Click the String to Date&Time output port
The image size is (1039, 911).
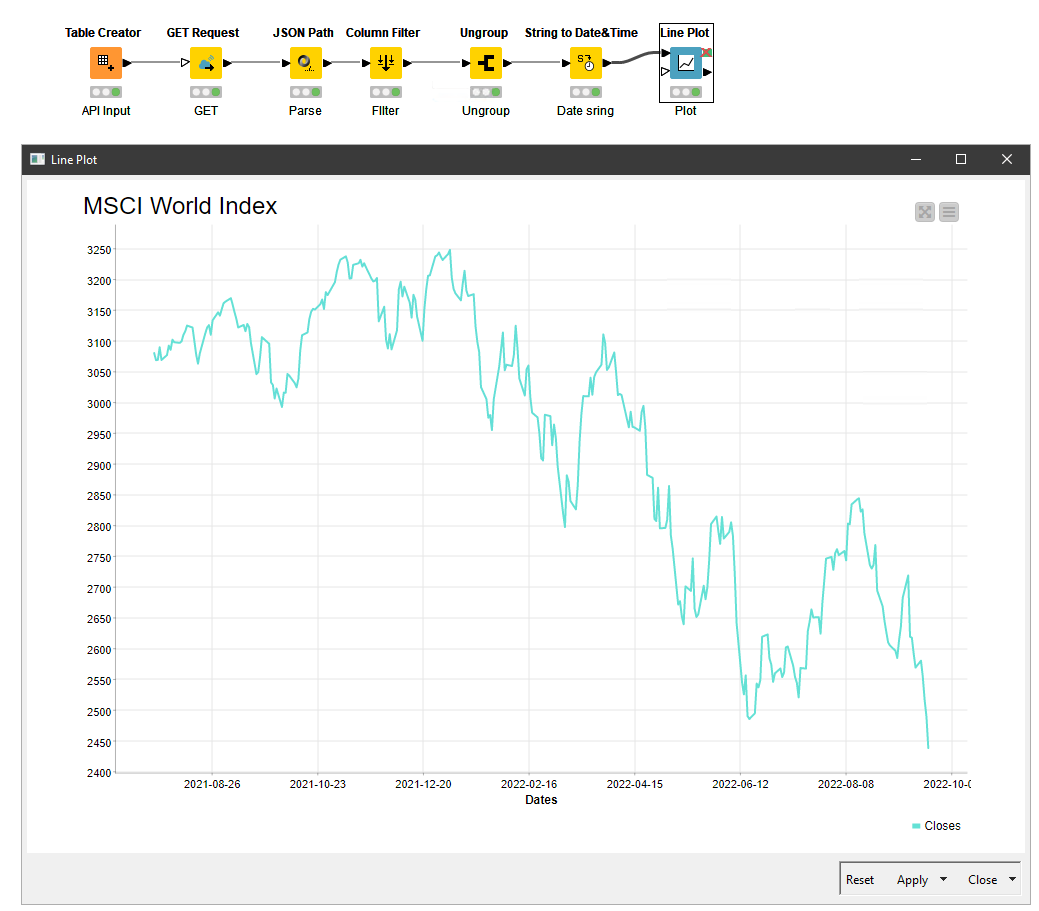[607, 63]
